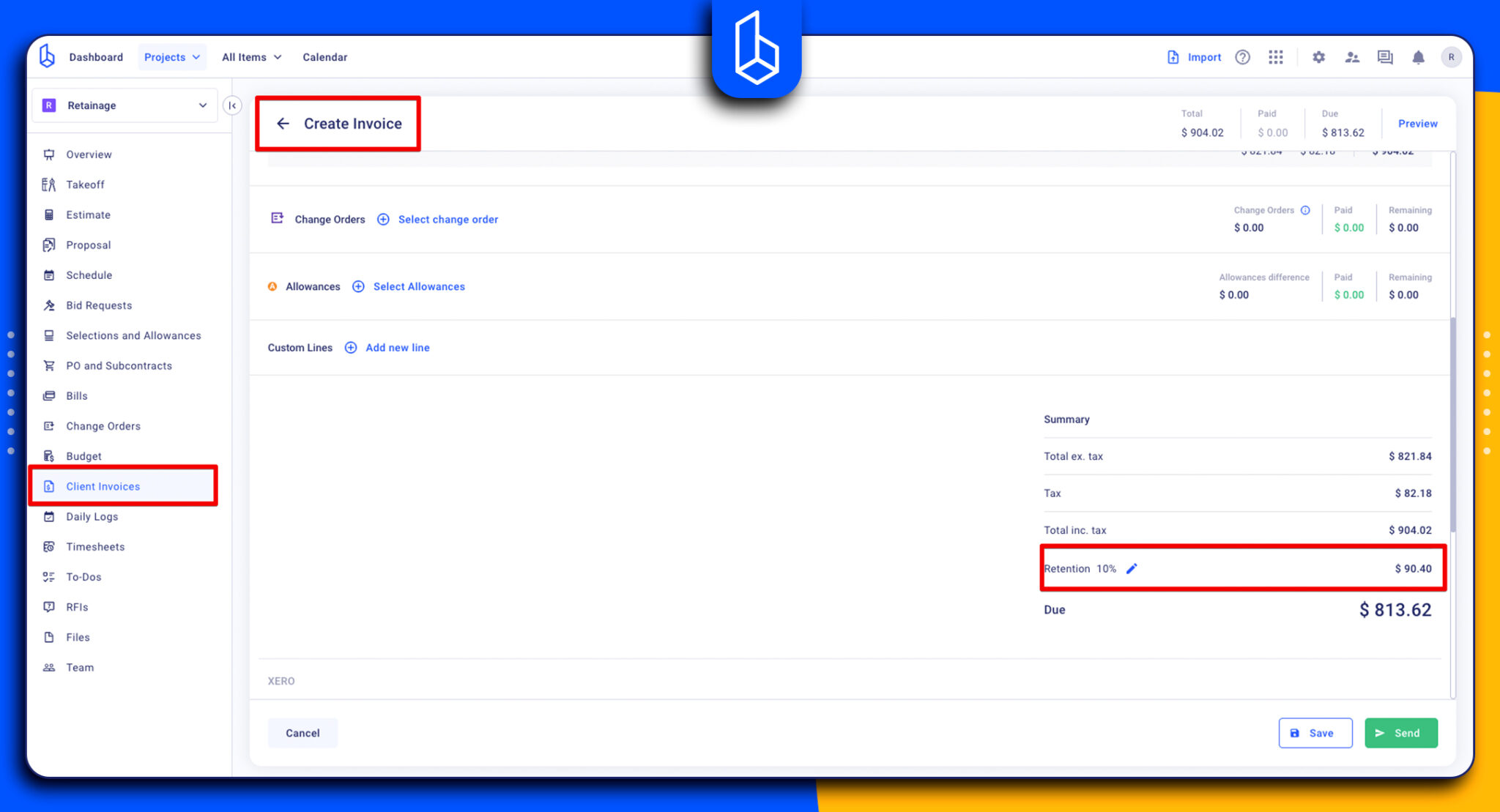Open the chat messages icon
1500x812 pixels.
tap(1384, 57)
